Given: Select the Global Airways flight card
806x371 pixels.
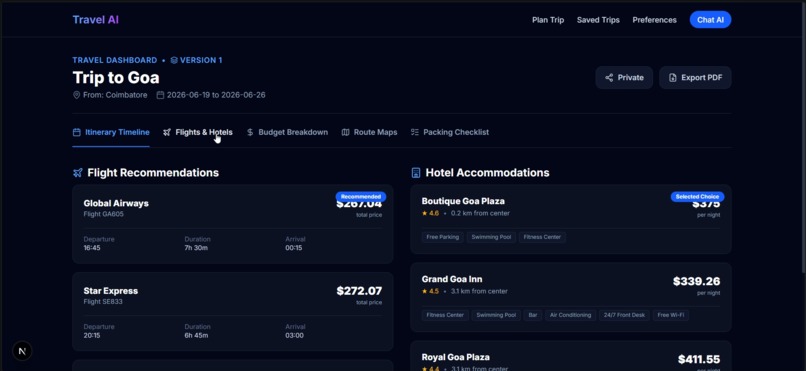Looking at the screenshot, I should click(233, 224).
